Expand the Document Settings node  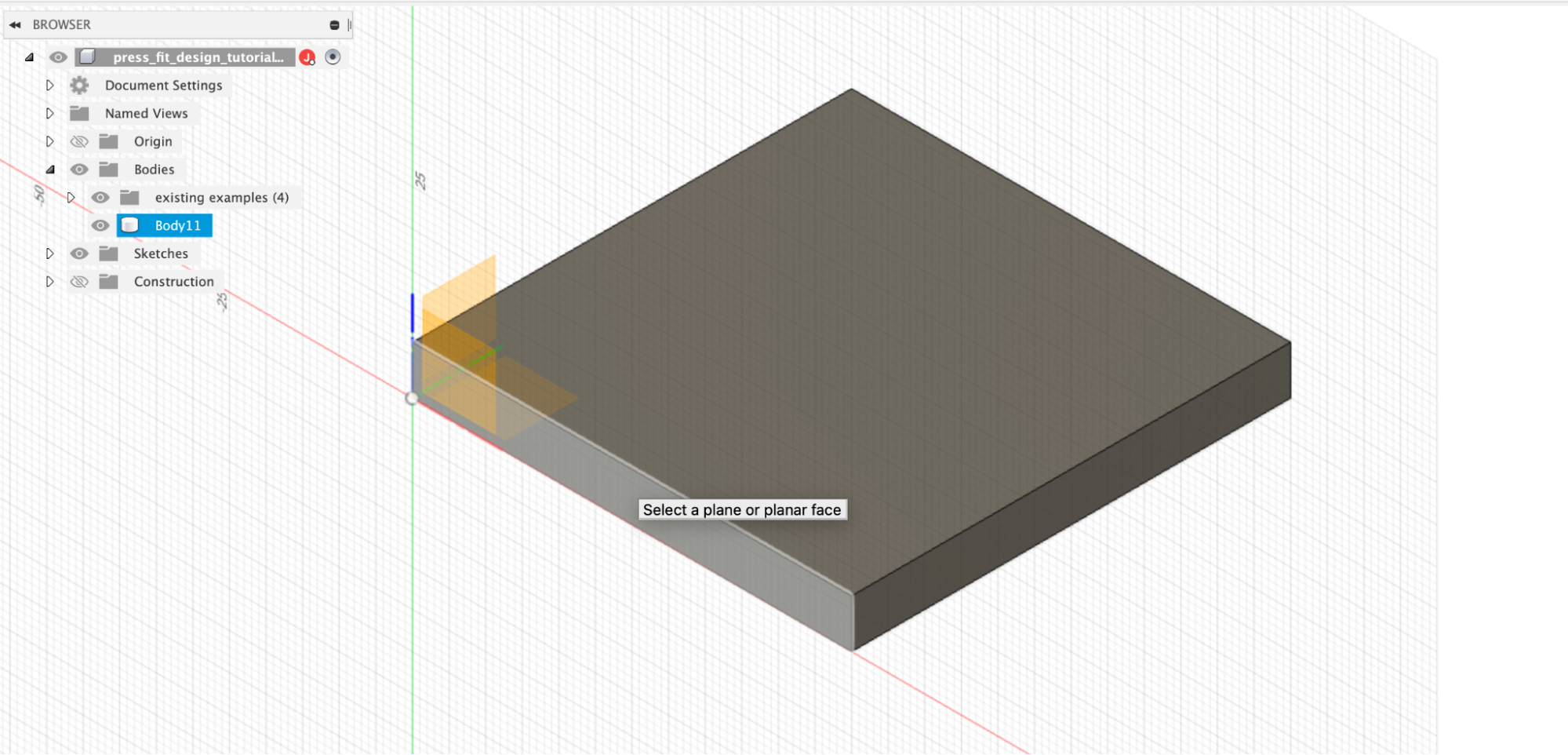click(49, 85)
